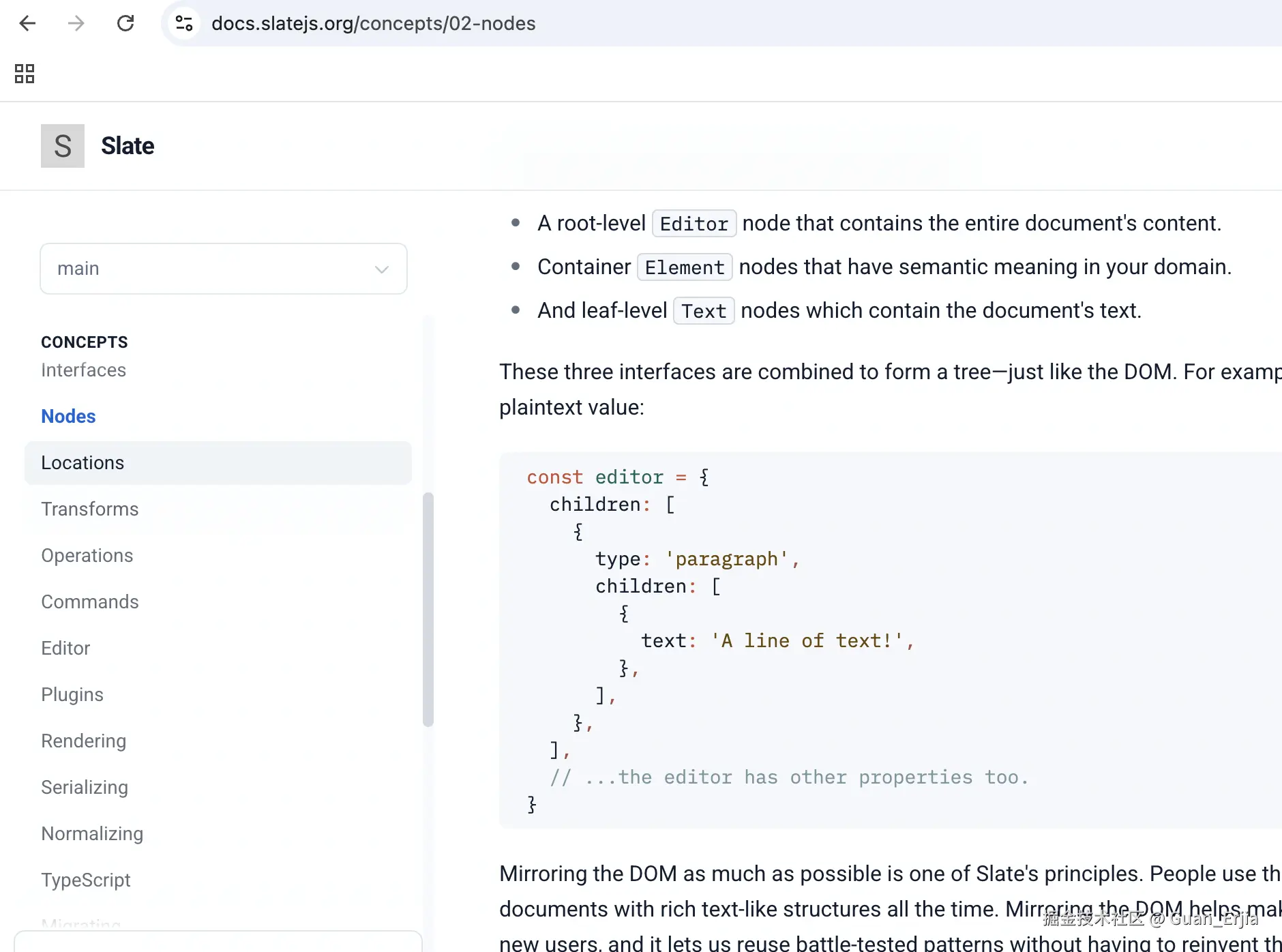The image size is (1282, 952).
Task: Click the type: 'paragraph' code line
Action: coord(698,559)
